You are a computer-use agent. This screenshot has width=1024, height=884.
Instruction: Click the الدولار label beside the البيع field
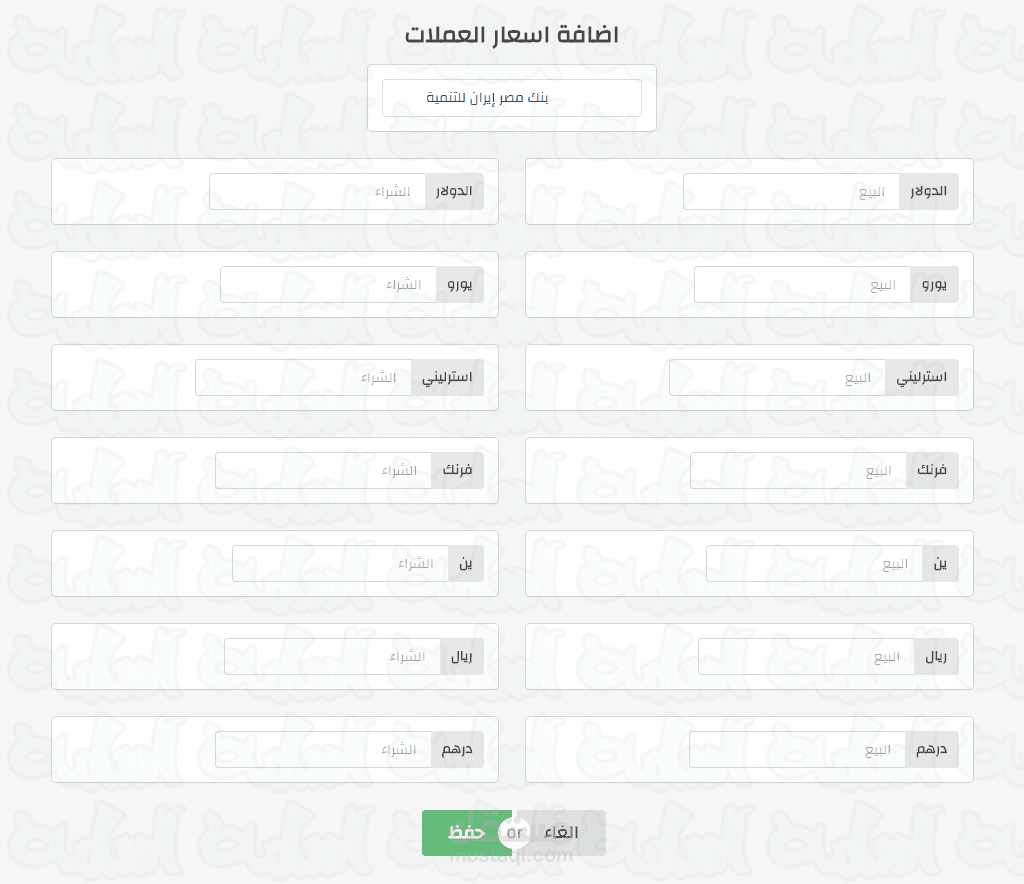pos(929,192)
